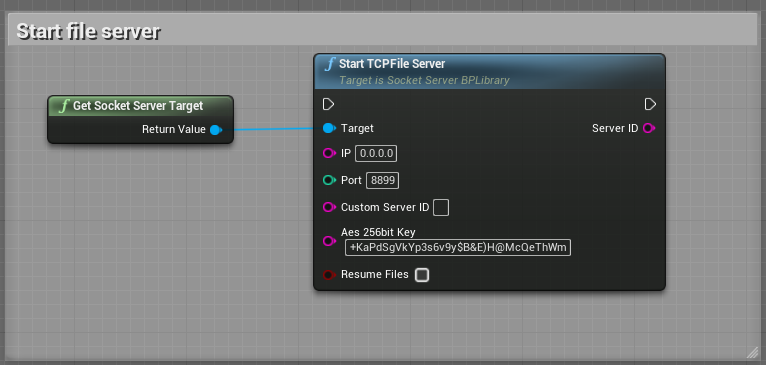Click the IP field showing 0.0.0.0
Viewport: 766px width, 365px height.
(376, 153)
